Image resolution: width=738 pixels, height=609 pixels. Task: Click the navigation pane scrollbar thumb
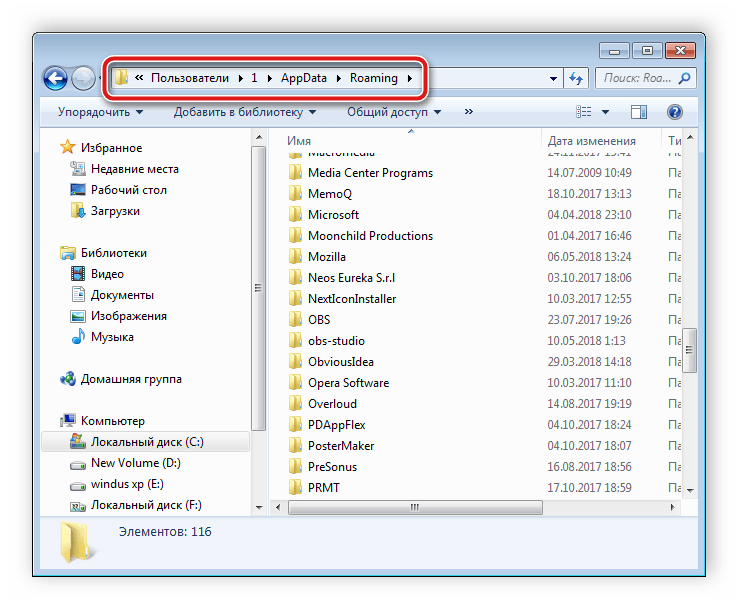point(258,288)
